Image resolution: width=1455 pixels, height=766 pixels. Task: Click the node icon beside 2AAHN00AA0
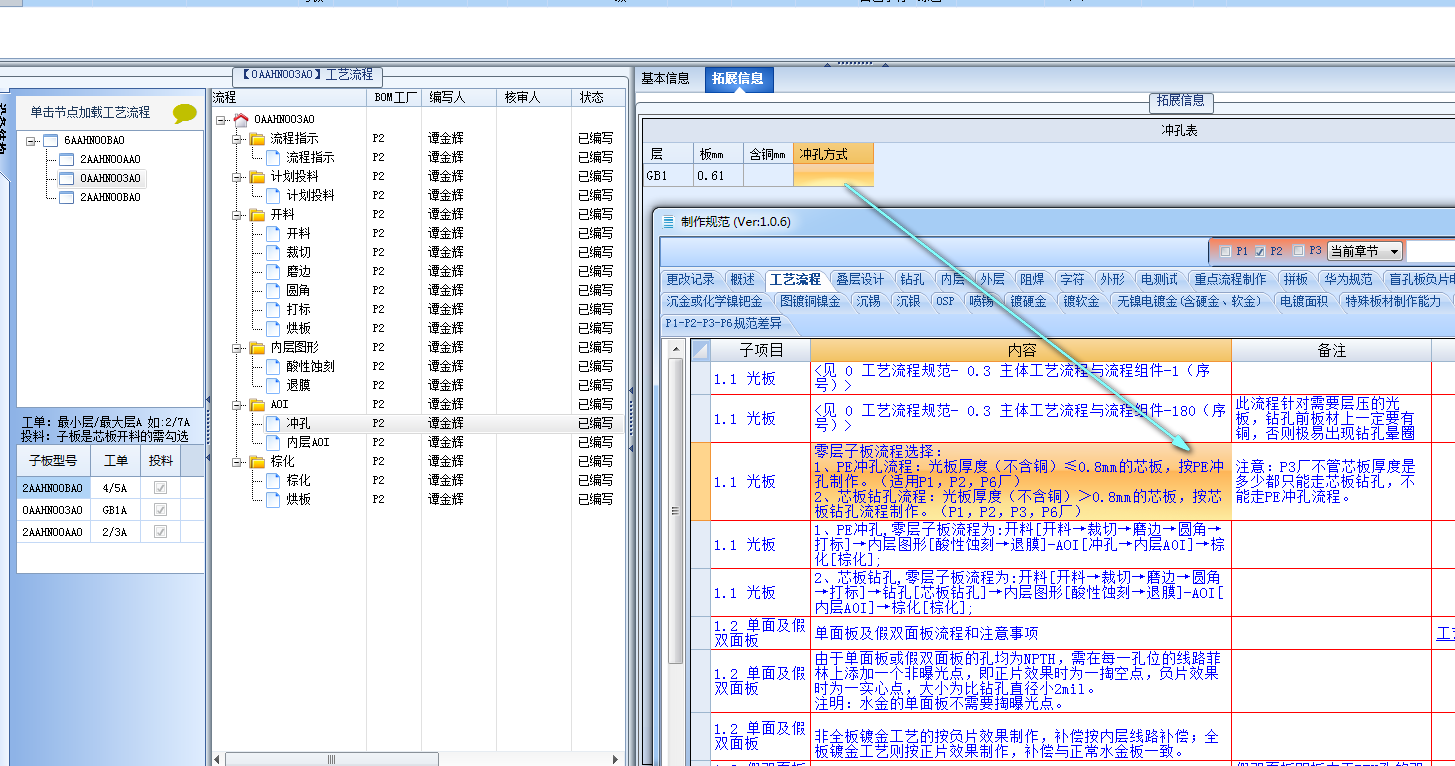[x=67, y=159]
